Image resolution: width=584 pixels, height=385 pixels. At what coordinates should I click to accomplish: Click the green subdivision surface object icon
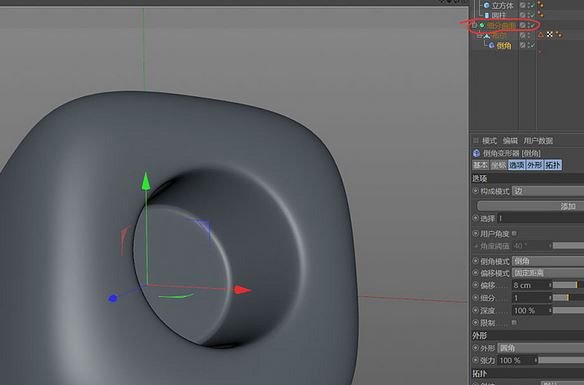[482, 25]
